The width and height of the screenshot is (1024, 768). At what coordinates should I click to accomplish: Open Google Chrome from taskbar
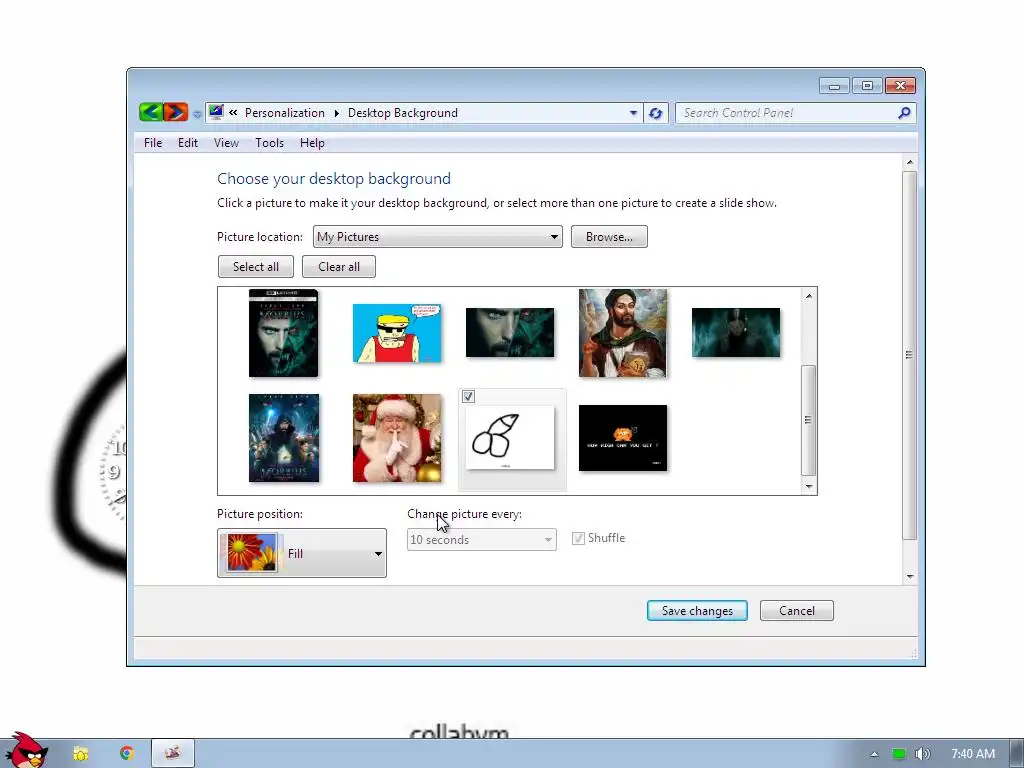point(127,754)
